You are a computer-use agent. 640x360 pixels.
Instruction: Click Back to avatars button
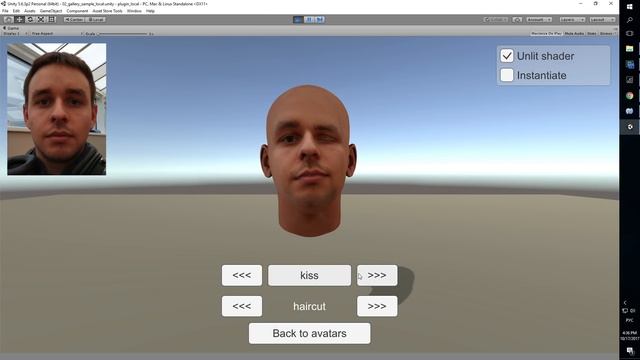pos(309,333)
